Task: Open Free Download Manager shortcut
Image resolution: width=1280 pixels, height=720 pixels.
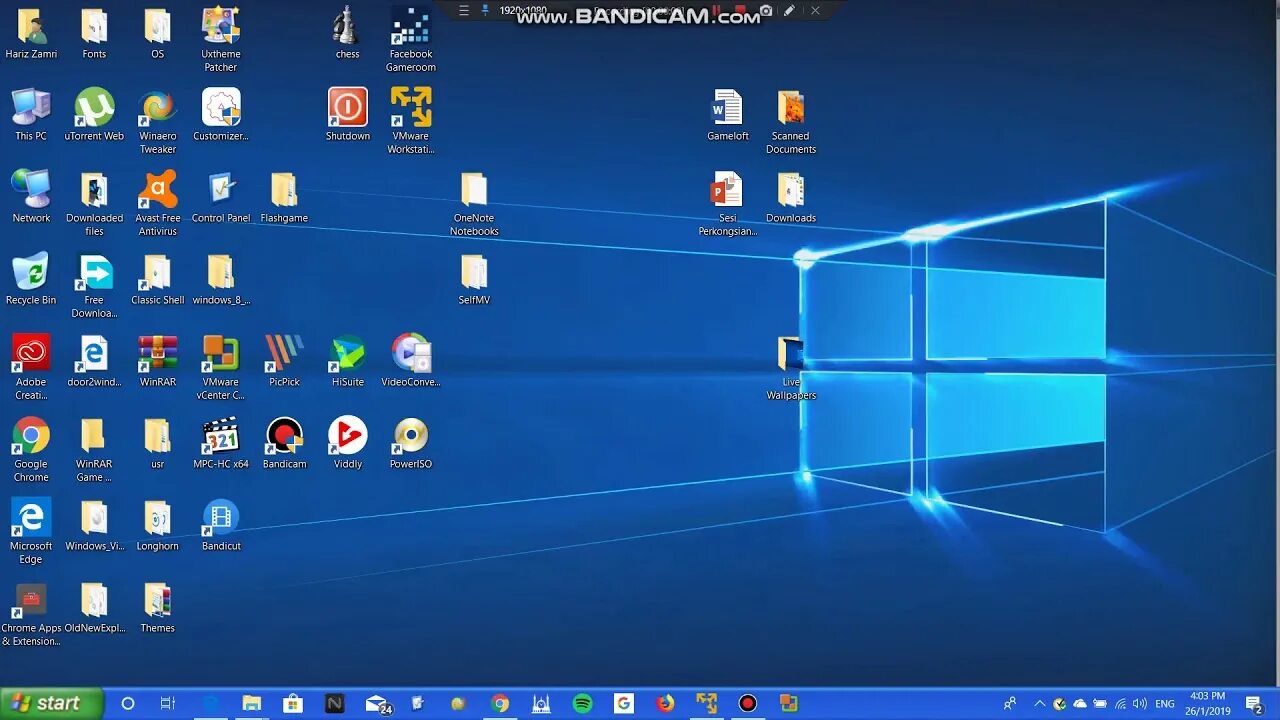Action: [x=94, y=287]
